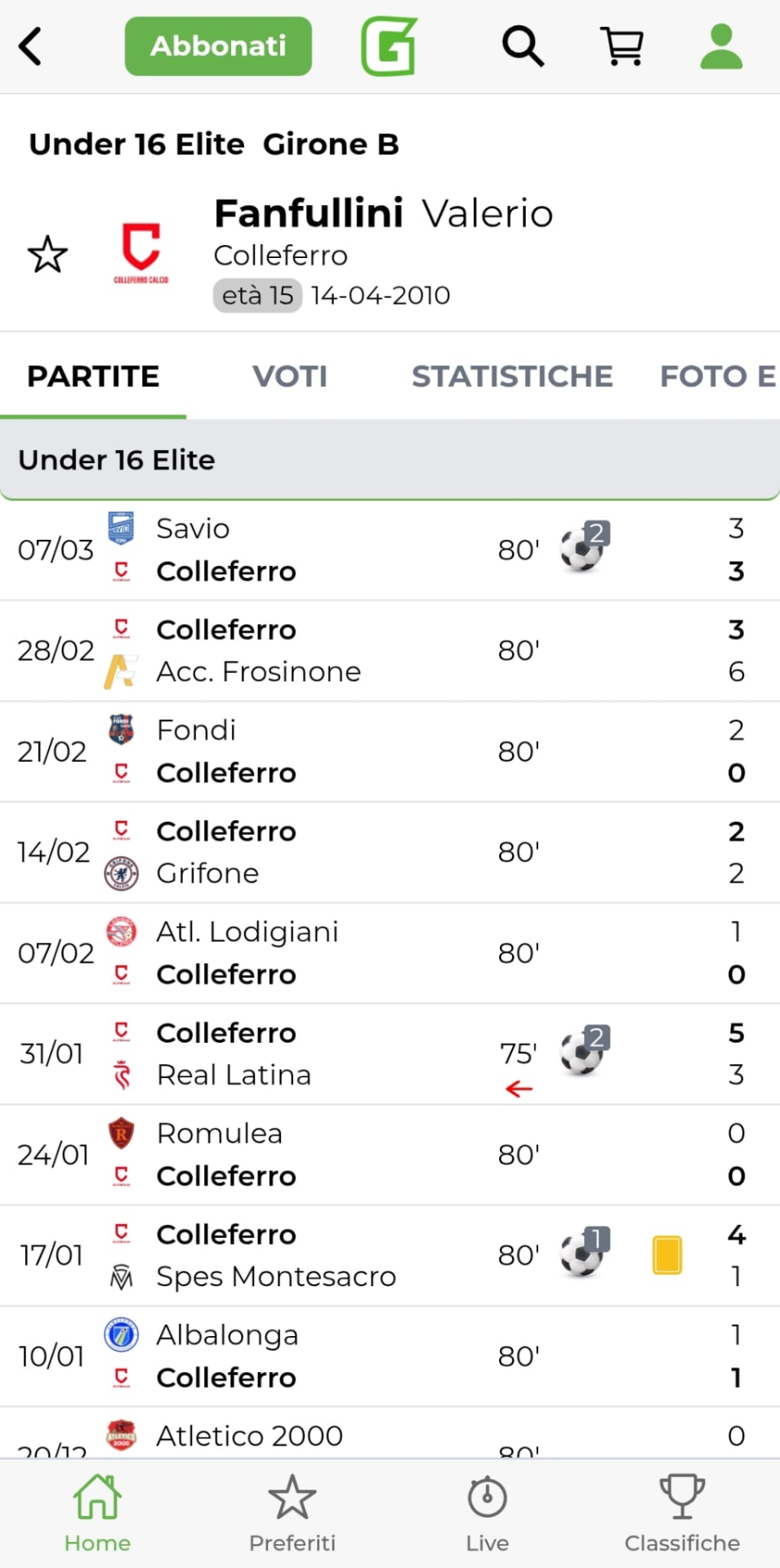Switch to the STATISTICHE tab

pos(512,376)
